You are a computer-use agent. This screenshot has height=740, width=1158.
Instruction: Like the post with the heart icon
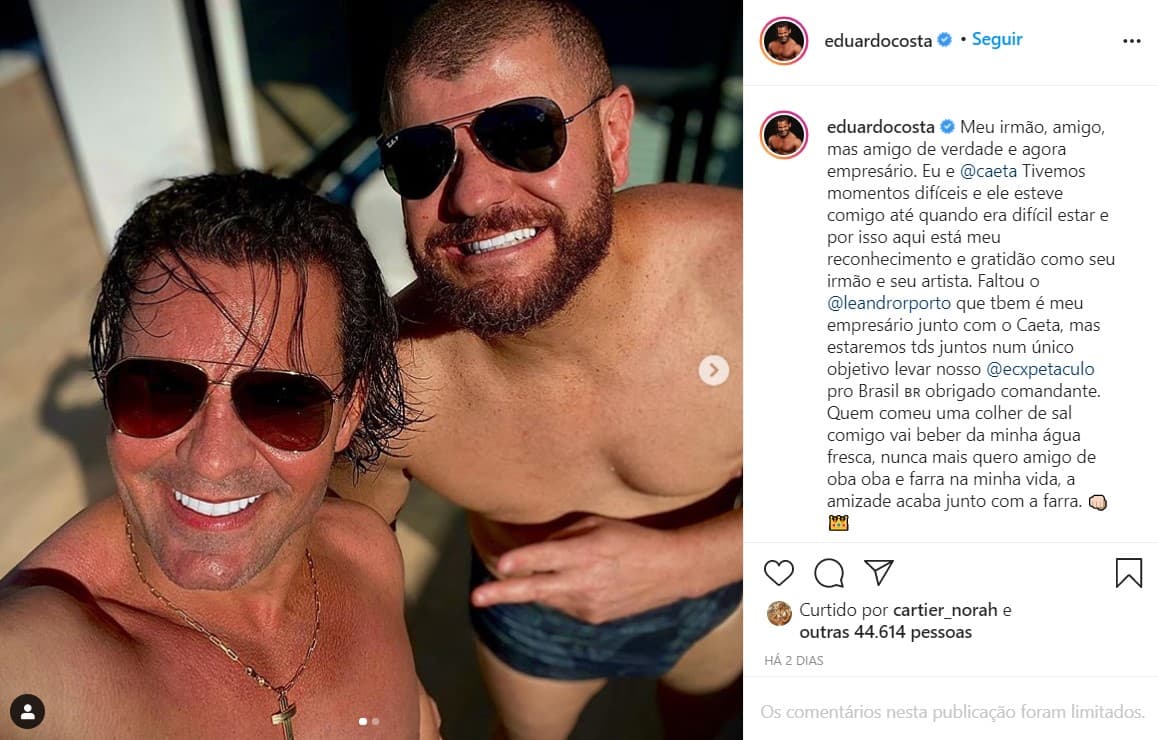(x=778, y=573)
